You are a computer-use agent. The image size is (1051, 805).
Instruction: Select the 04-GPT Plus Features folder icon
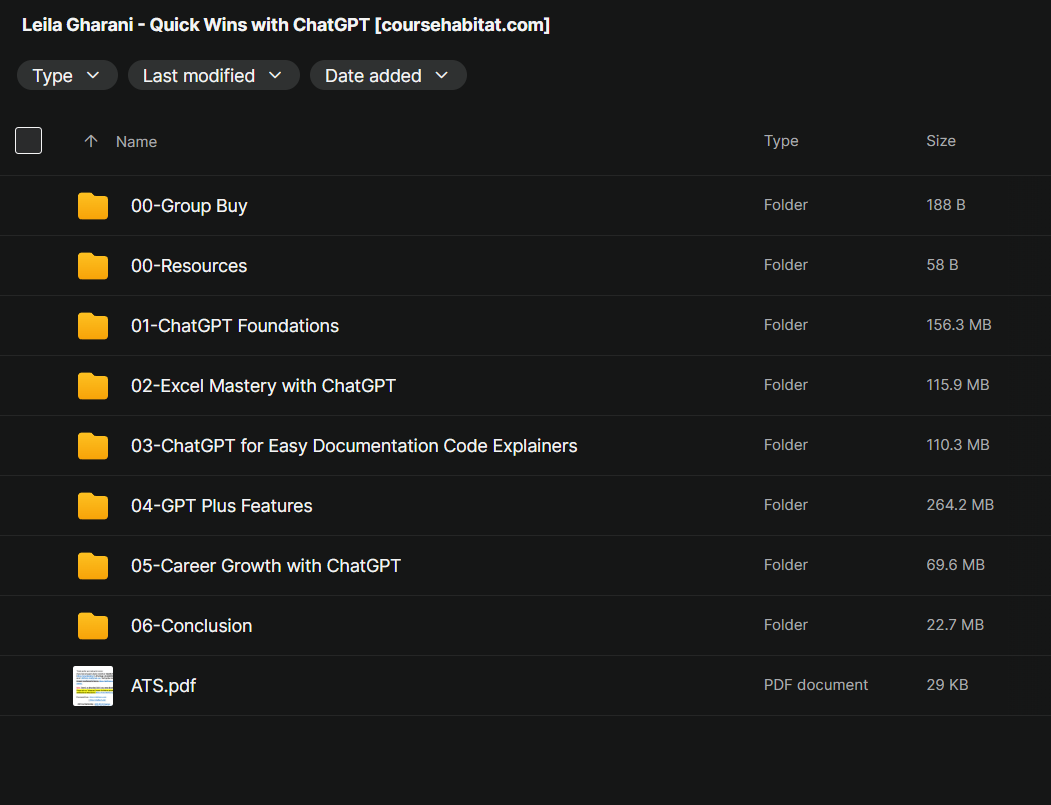click(92, 506)
